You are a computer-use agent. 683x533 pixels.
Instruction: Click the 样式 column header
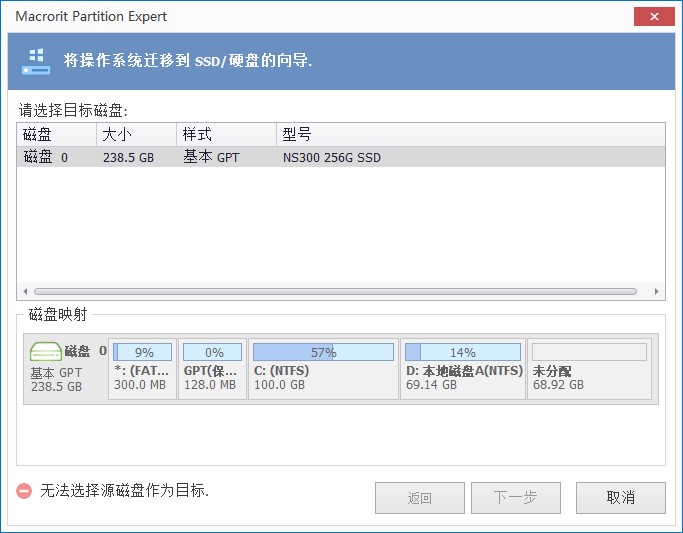coord(225,134)
